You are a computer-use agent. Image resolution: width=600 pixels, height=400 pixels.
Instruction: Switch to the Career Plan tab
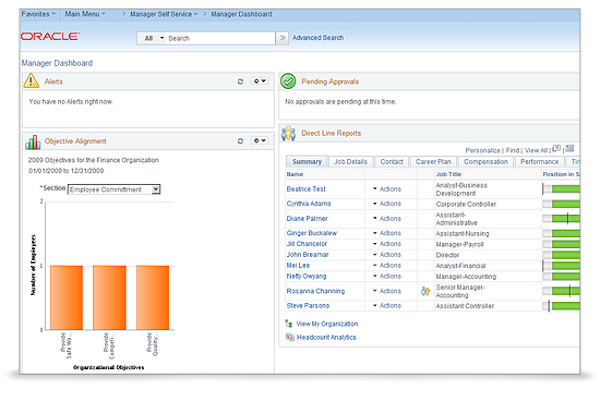pyautogui.click(x=433, y=161)
